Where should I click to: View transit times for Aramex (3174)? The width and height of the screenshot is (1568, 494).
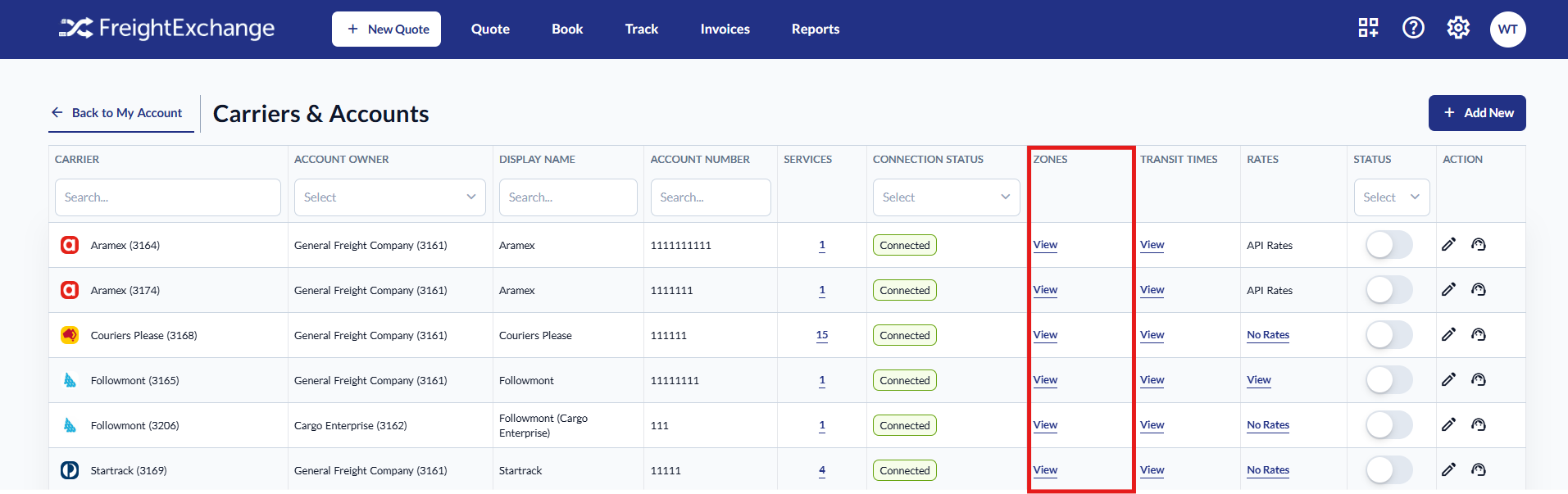click(1152, 290)
